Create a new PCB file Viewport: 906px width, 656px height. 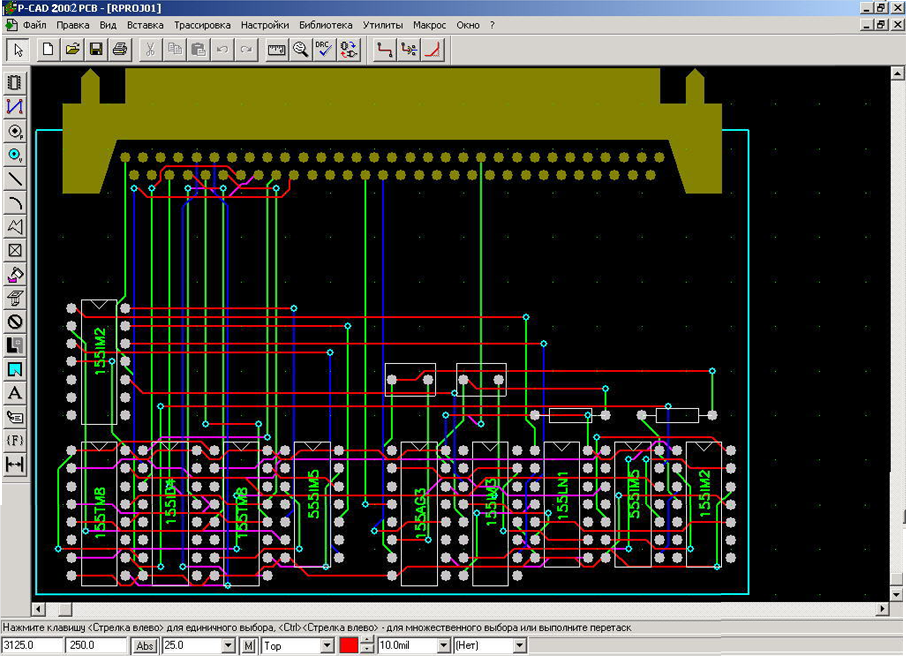48,50
